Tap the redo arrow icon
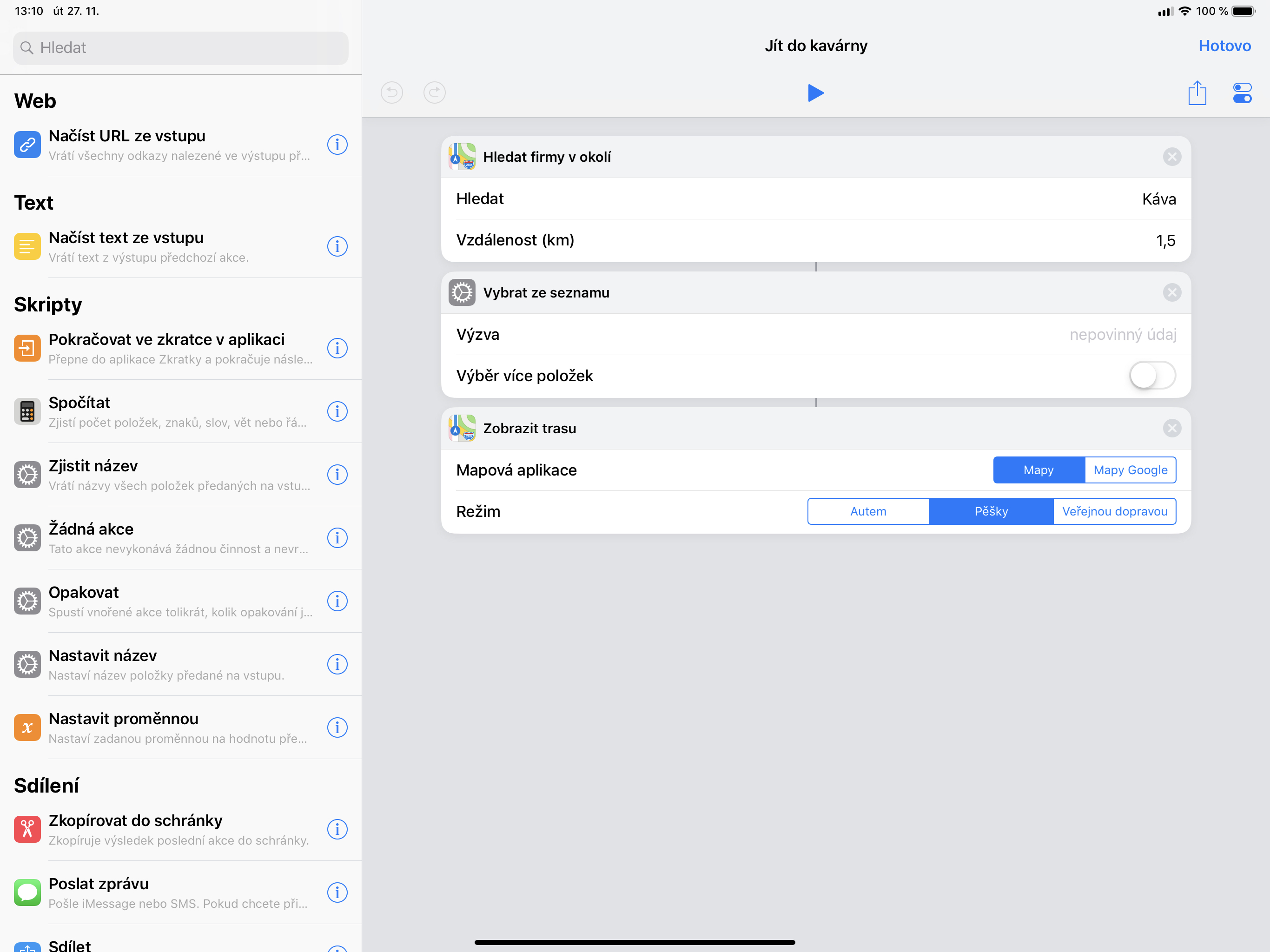This screenshot has height=952, width=1270. click(x=435, y=93)
